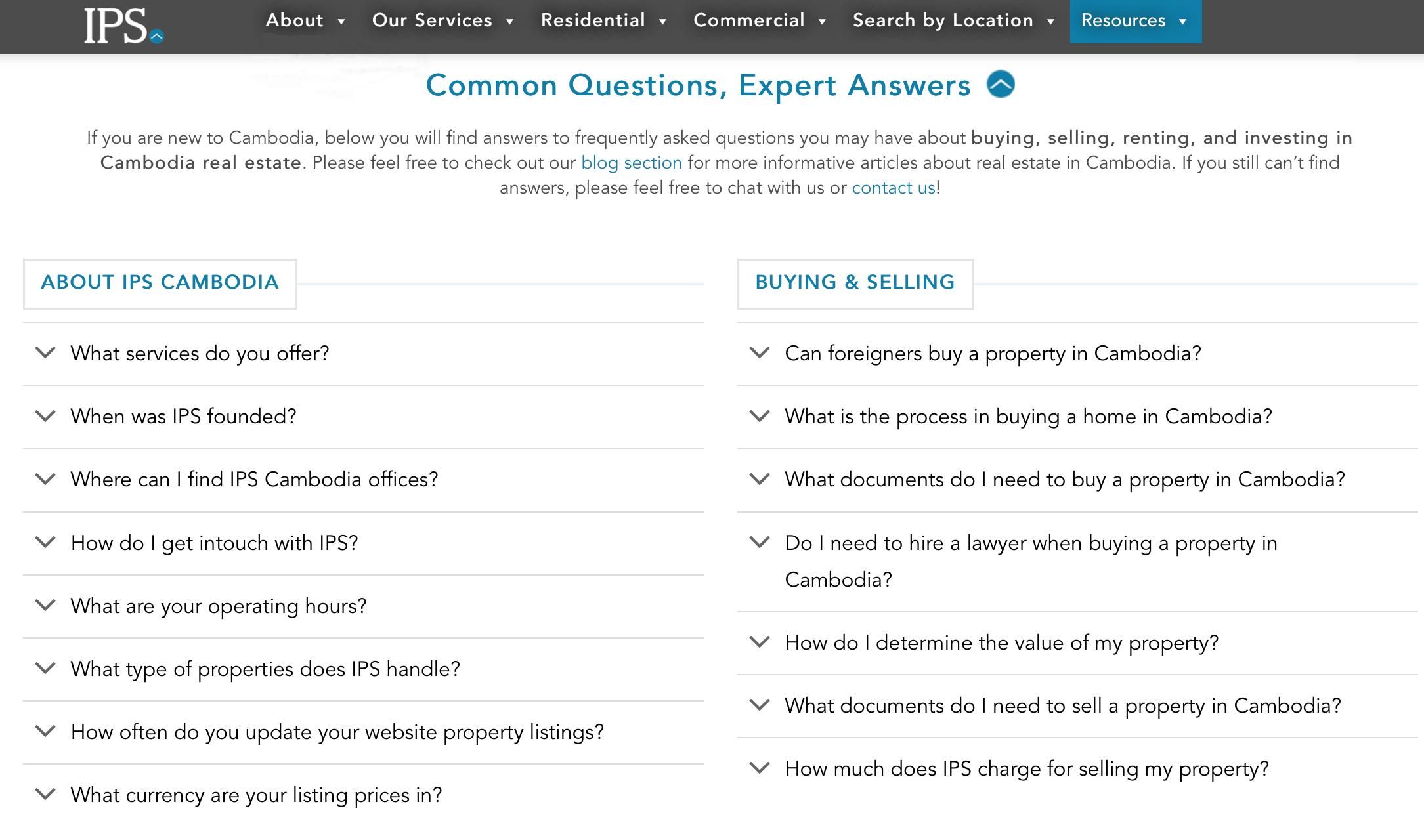Open the Residential dropdown menu
This screenshot has height=840, width=1424.
603,21
